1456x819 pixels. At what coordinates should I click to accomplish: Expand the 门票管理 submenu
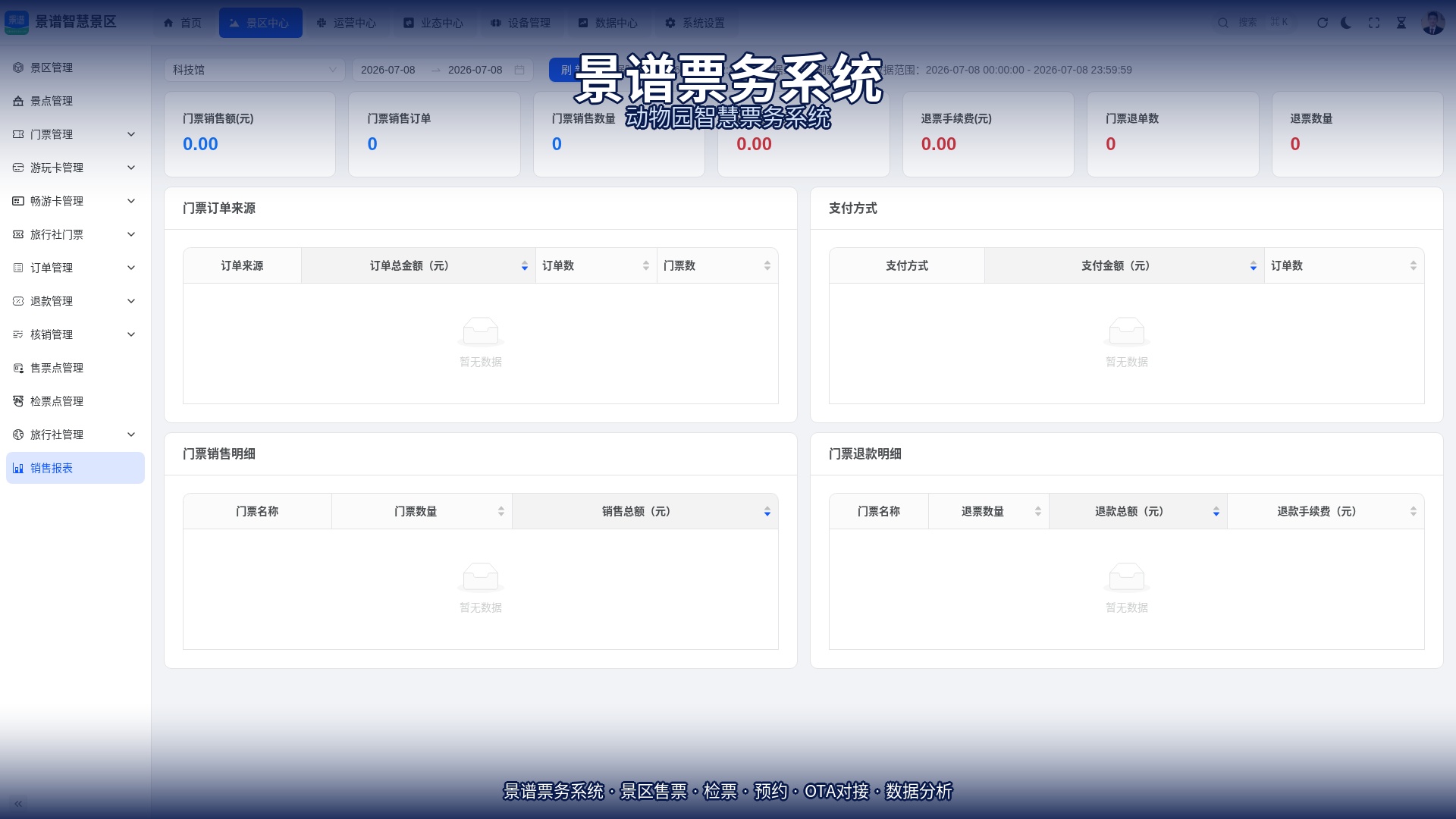tap(75, 134)
